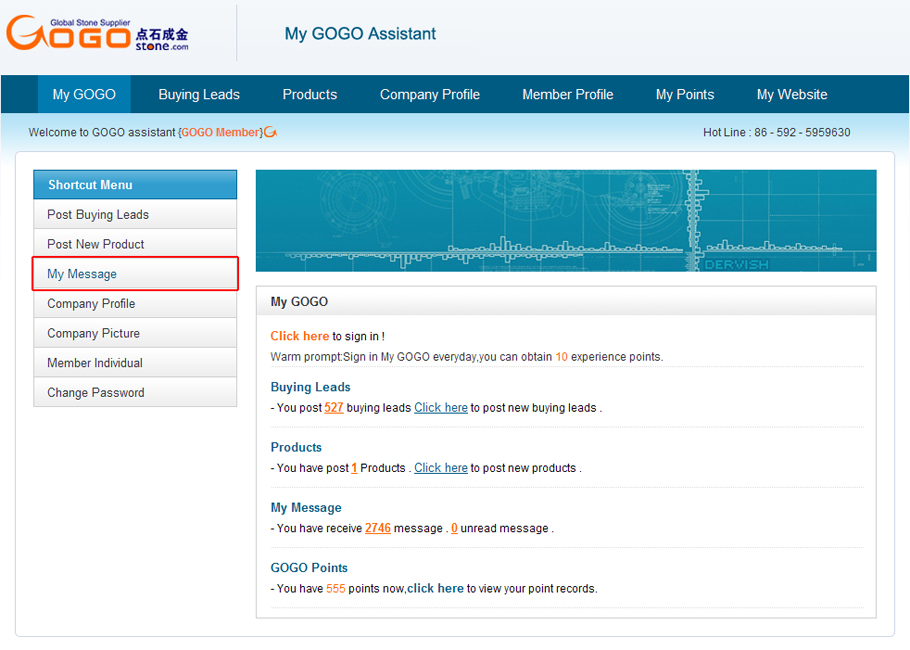Click the GOGO Stone logo
This screenshot has height=650, width=910.
[x=97, y=33]
